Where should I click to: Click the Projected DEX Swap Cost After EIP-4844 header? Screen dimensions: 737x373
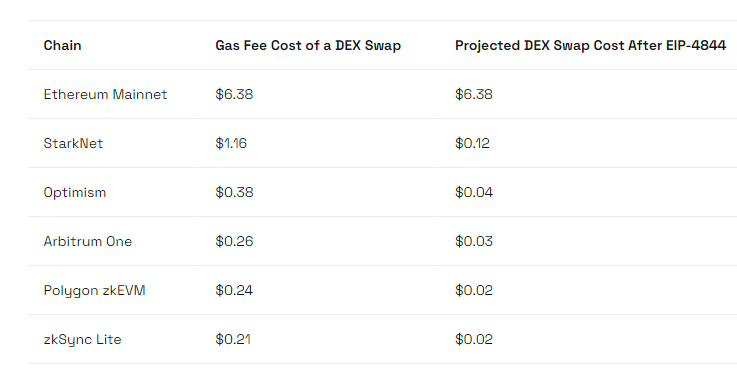tap(590, 46)
